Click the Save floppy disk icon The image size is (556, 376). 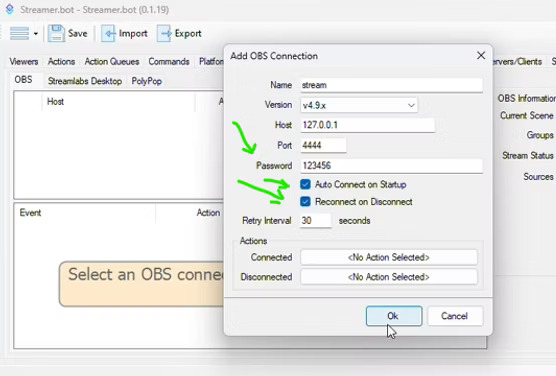(x=56, y=33)
